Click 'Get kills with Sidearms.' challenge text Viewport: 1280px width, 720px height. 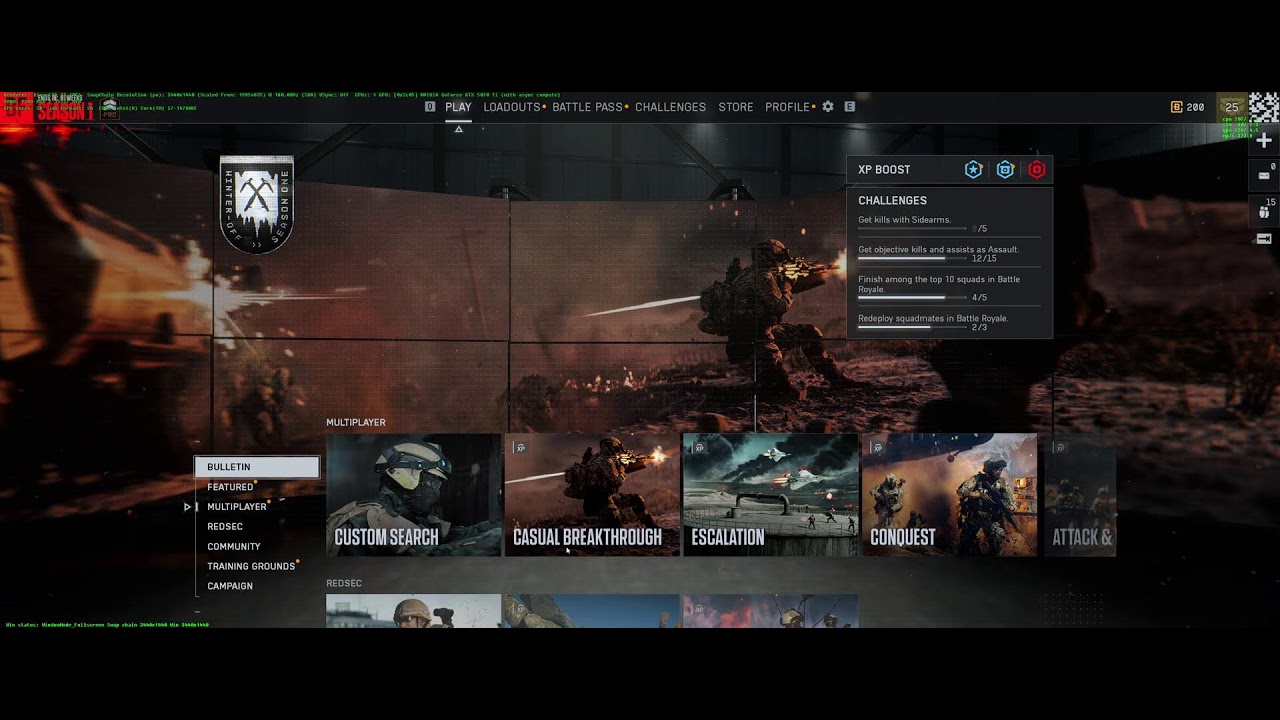(905, 220)
